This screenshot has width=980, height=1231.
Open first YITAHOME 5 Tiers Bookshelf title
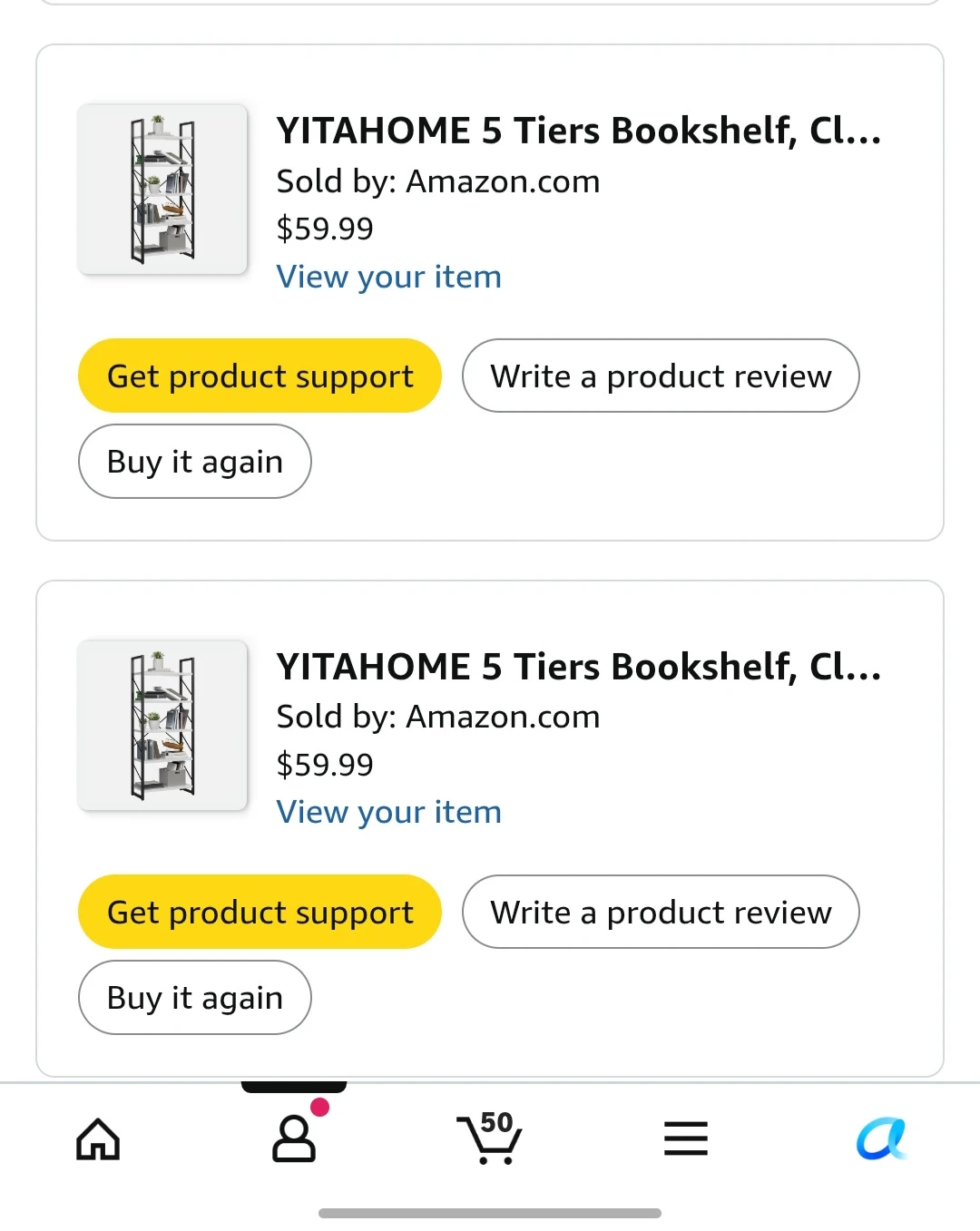click(579, 131)
